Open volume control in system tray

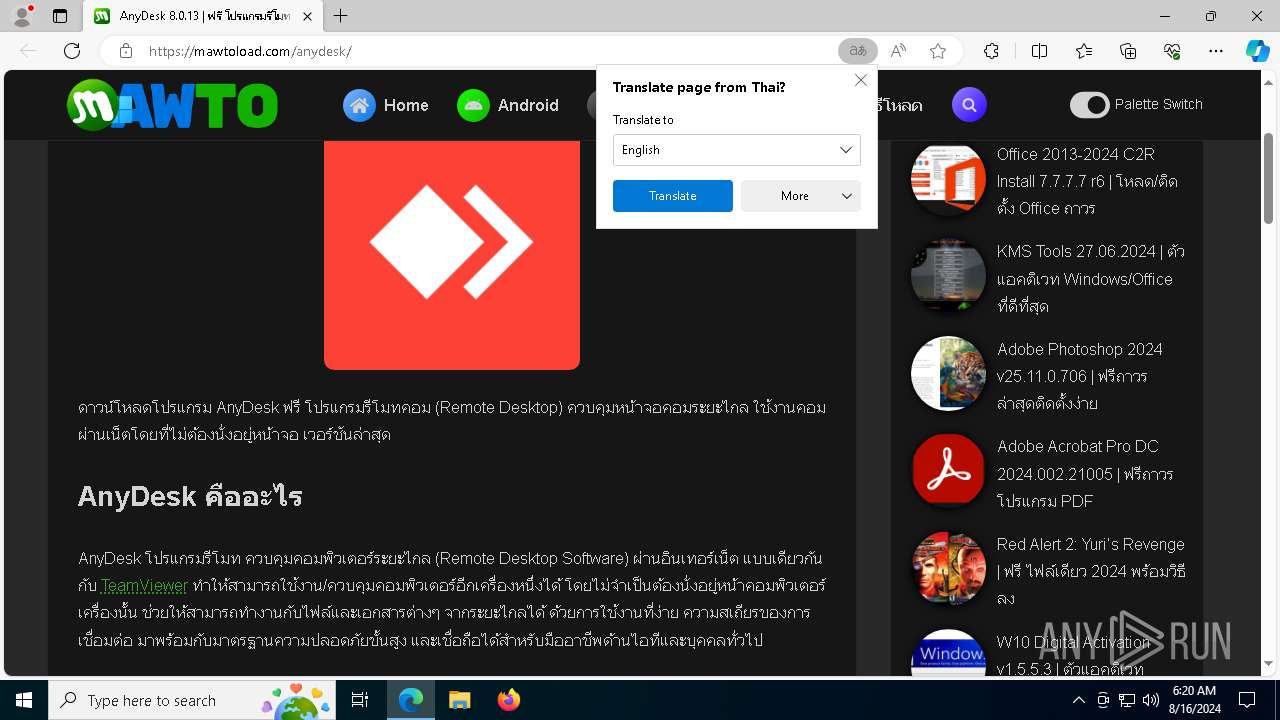pyautogui.click(x=1151, y=700)
